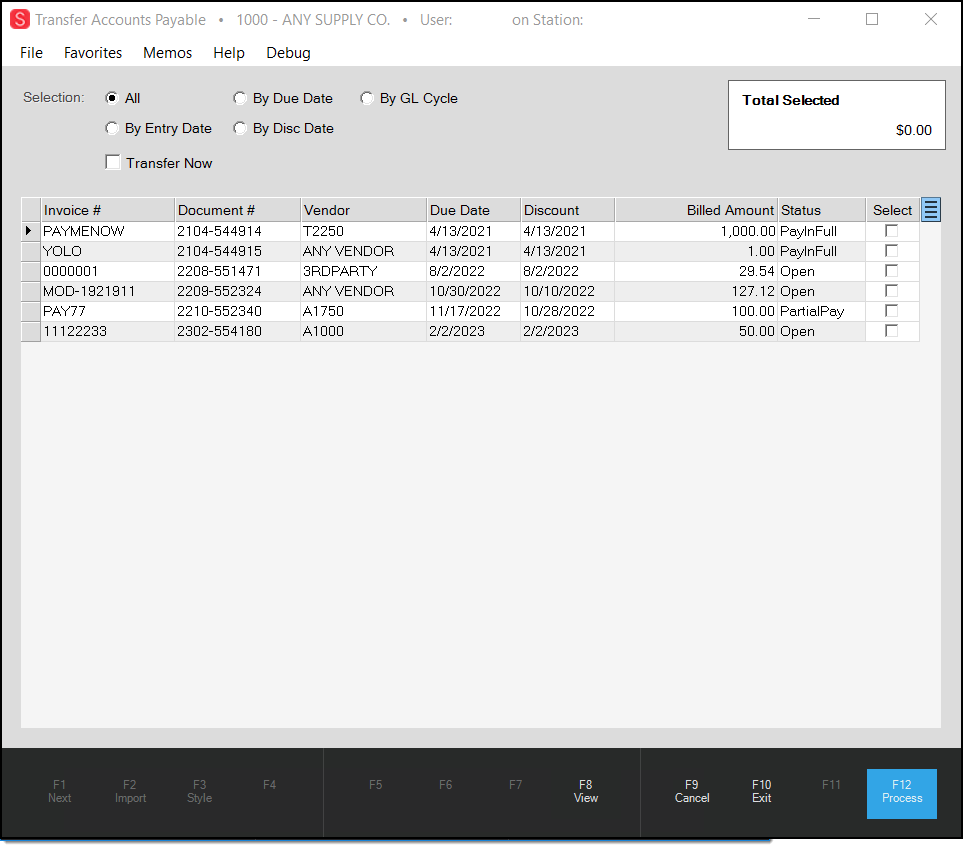The height and width of the screenshot is (848, 963).
Task: Click the F2 Import button
Action: (130, 792)
